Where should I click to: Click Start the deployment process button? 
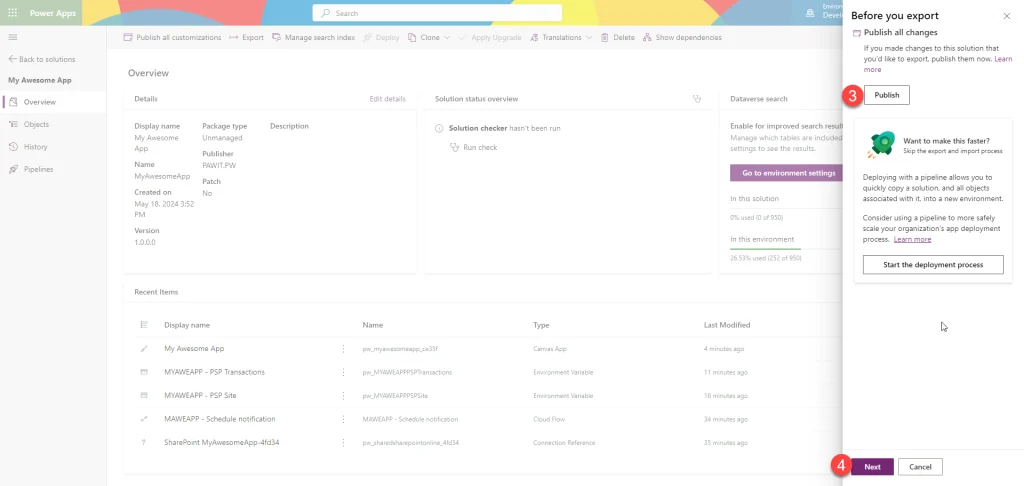point(933,265)
